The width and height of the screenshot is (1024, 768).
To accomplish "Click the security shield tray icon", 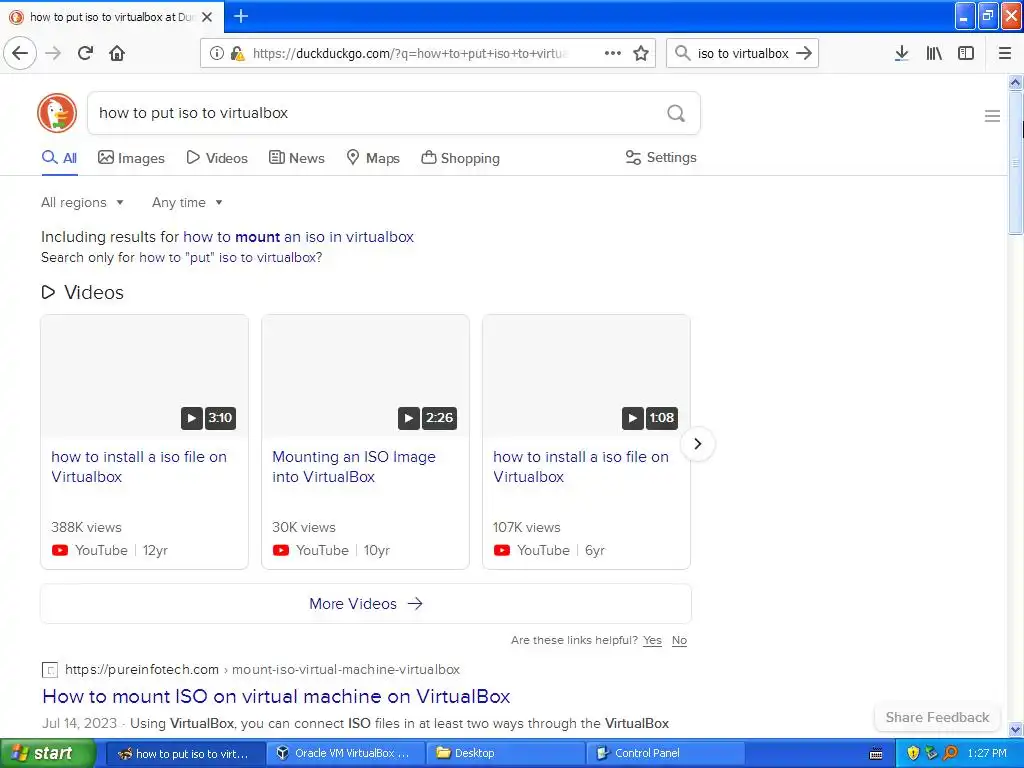I will pos(913,754).
